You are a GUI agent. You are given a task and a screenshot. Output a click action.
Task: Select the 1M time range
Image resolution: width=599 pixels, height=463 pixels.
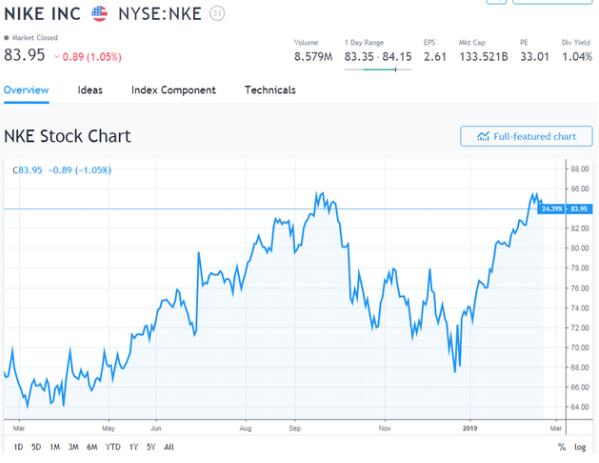tap(55, 447)
